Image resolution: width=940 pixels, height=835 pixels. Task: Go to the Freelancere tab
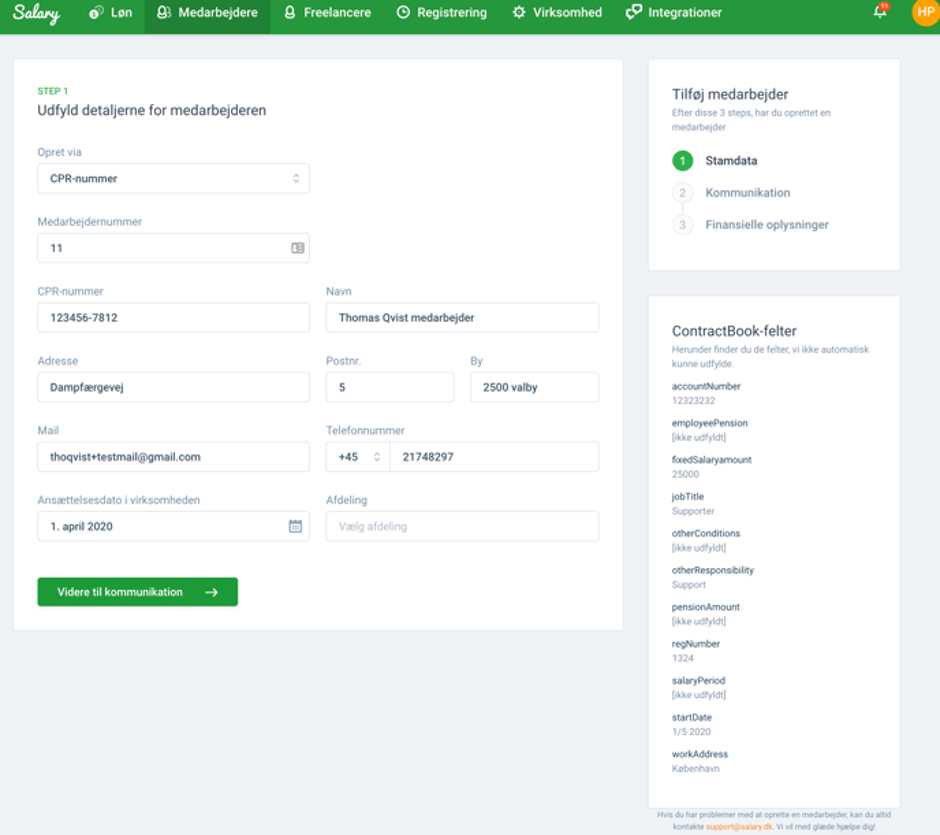pyautogui.click(x=327, y=13)
